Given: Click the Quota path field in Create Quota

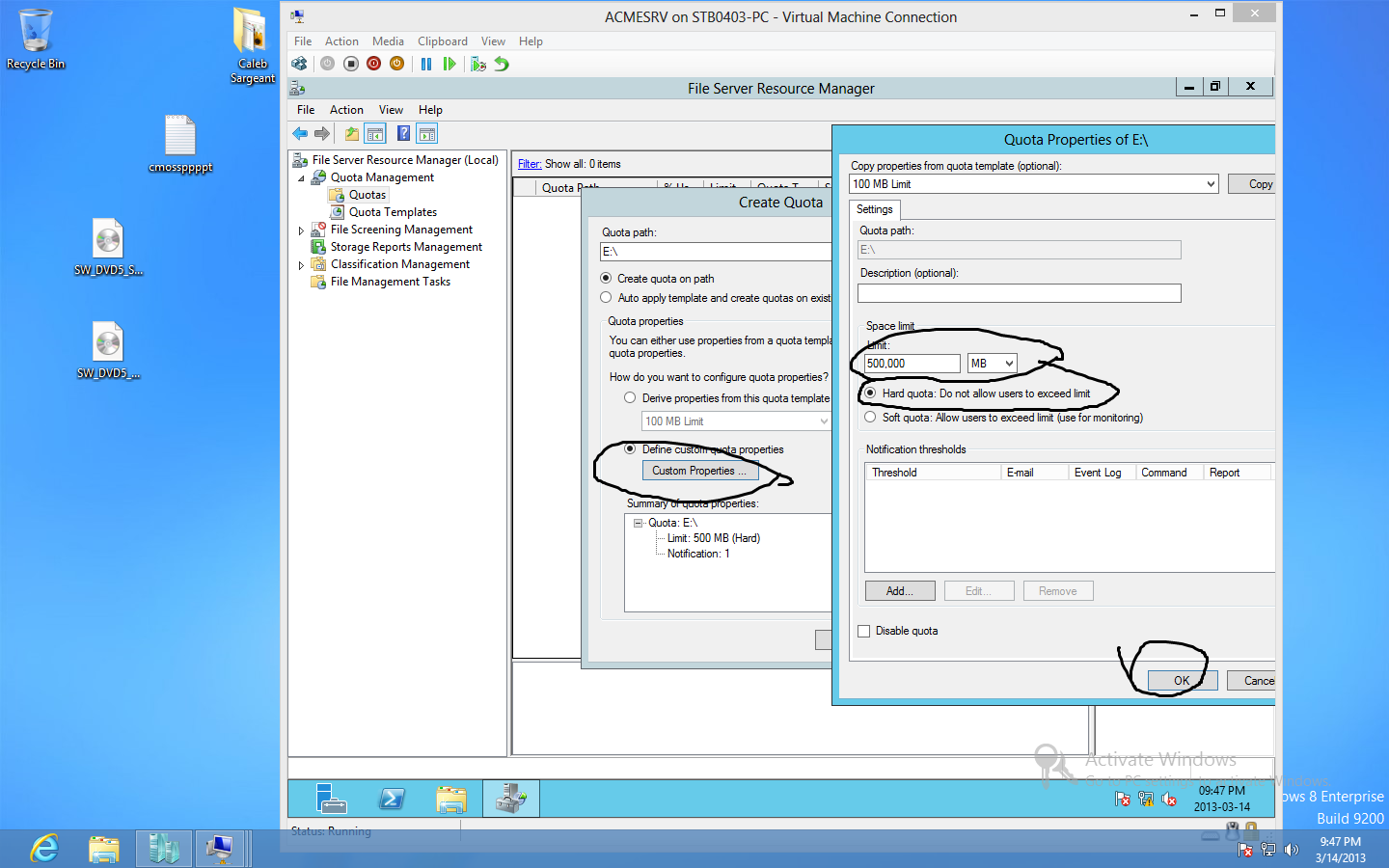Looking at the screenshot, I should (x=716, y=252).
